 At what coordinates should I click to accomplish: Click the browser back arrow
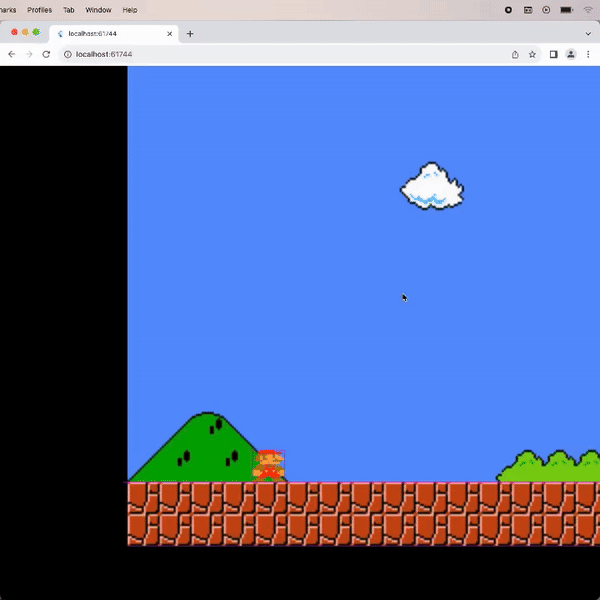[x=11, y=54]
